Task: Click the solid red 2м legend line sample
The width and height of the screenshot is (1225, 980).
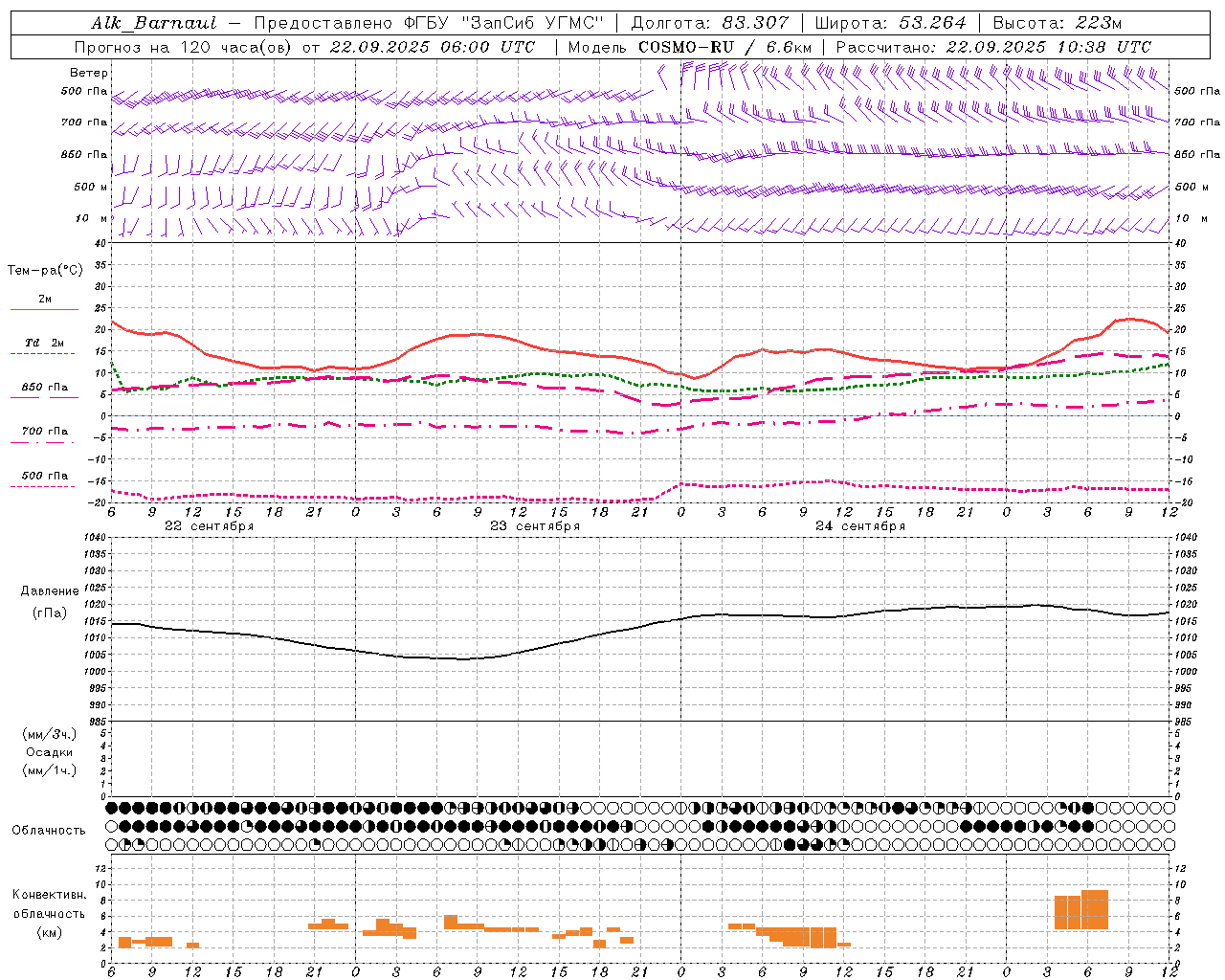Action: click(43, 310)
